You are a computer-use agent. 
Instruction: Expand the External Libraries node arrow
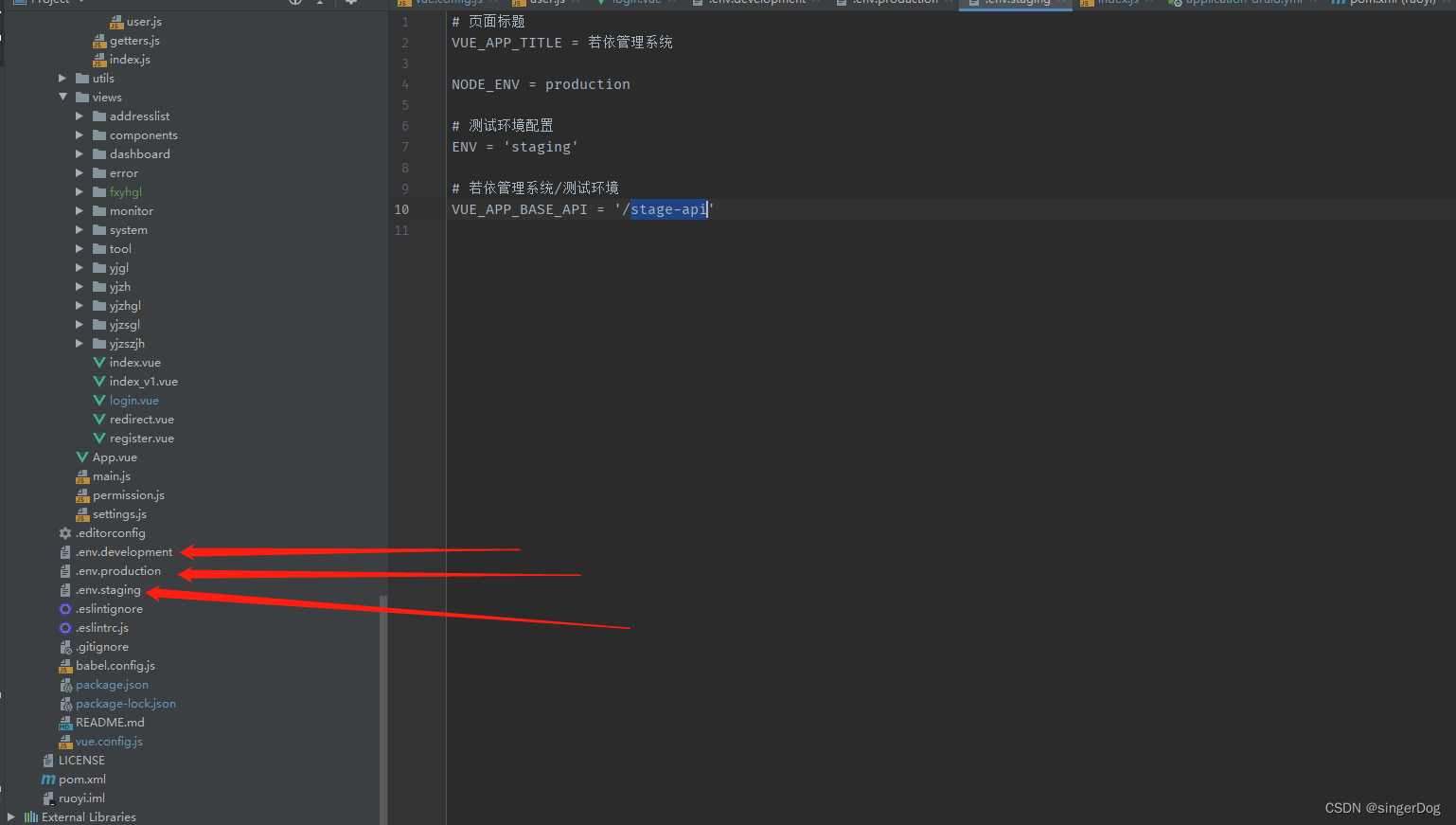(x=11, y=816)
